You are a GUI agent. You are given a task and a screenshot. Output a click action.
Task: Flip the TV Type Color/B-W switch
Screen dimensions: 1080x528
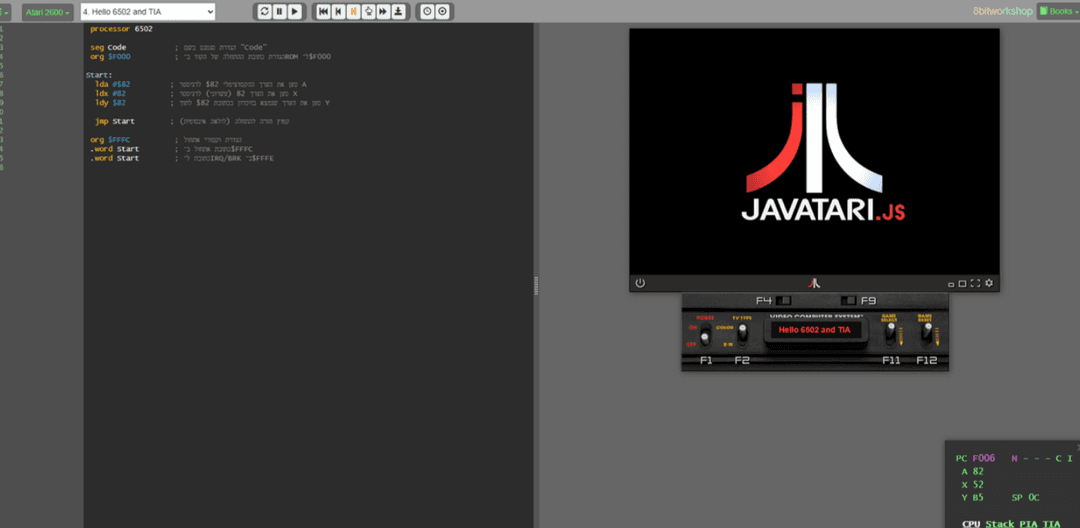click(742, 334)
